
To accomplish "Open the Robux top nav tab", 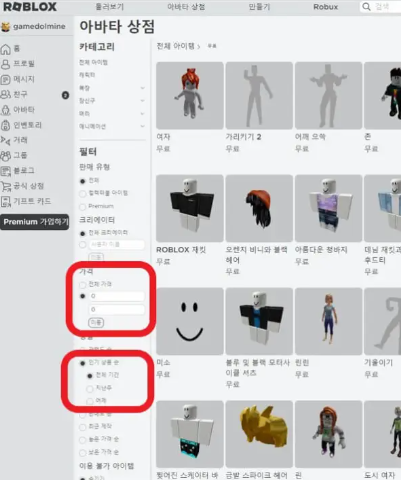I will click(x=326, y=7).
